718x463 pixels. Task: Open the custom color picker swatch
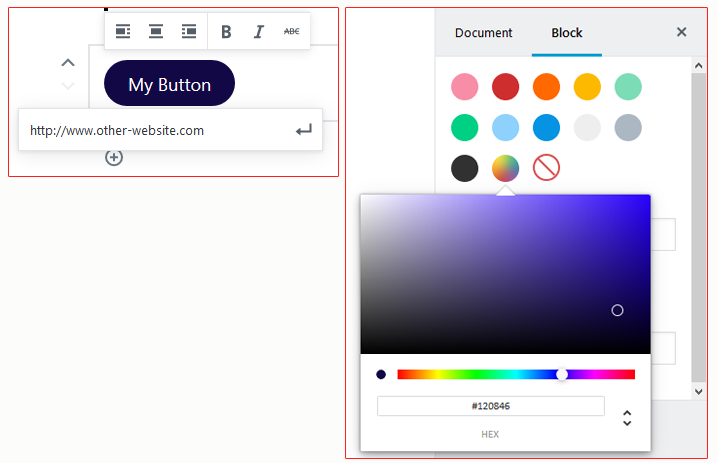point(505,168)
